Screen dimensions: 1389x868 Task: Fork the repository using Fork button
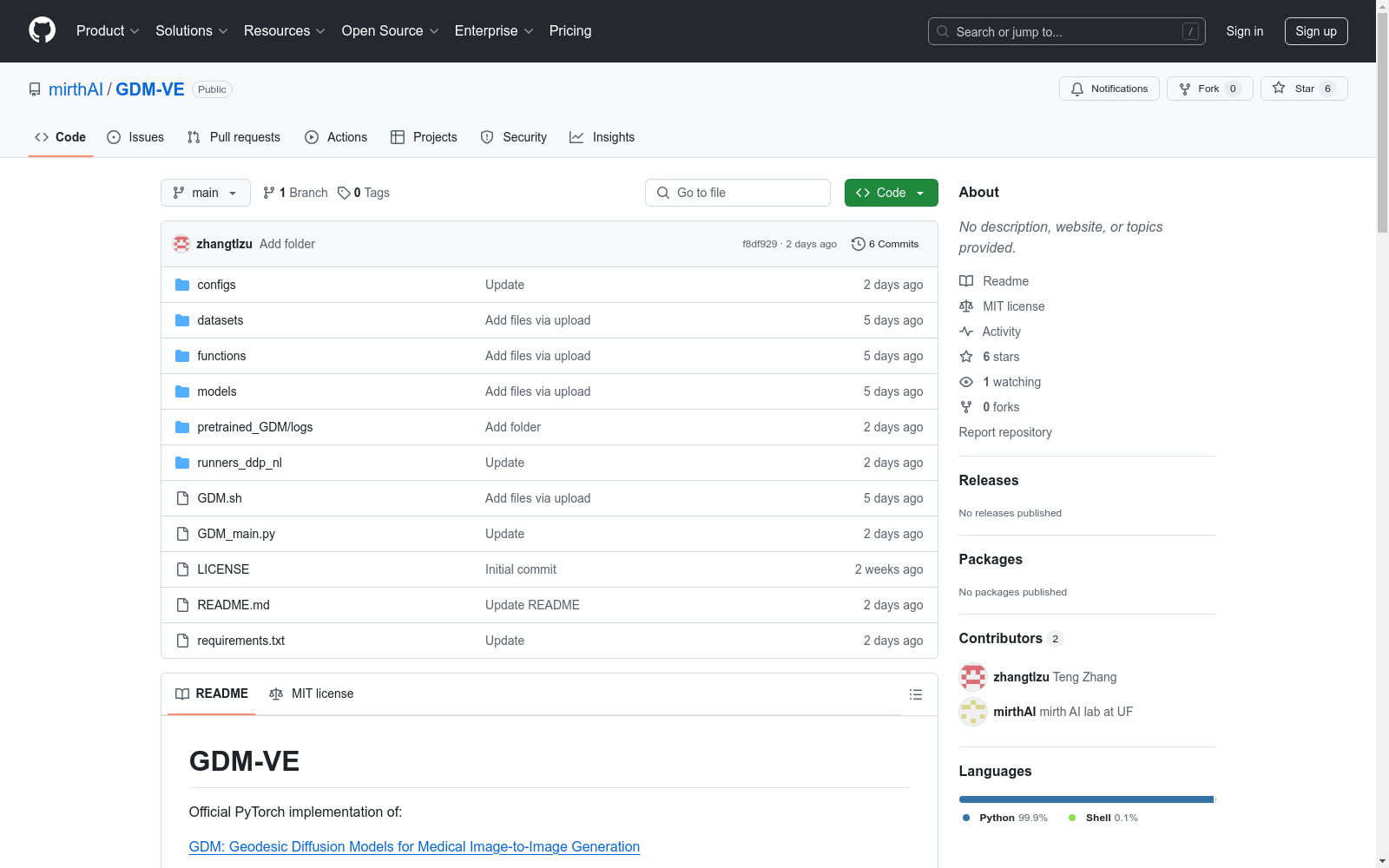(x=1210, y=89)
